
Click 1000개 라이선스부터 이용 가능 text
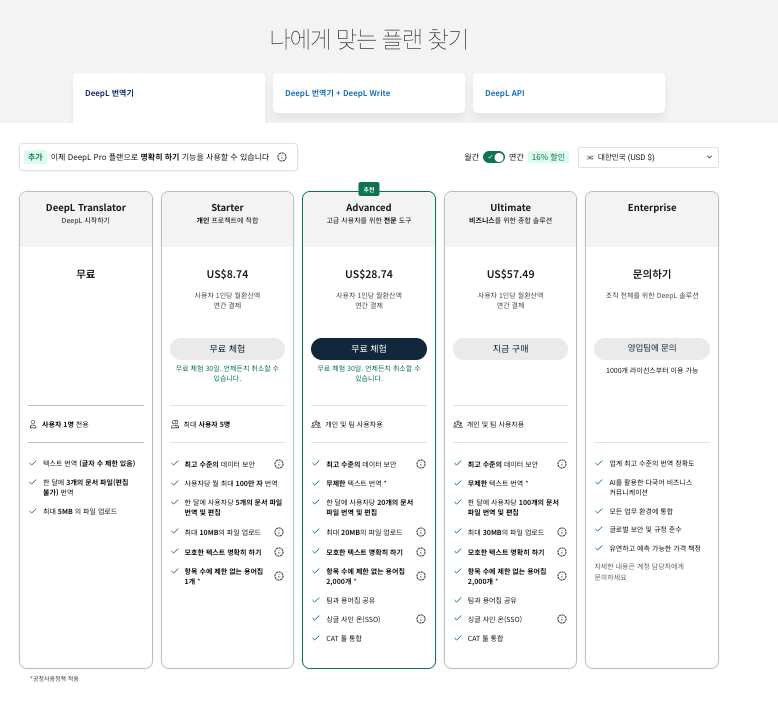(x=652, y=370)
